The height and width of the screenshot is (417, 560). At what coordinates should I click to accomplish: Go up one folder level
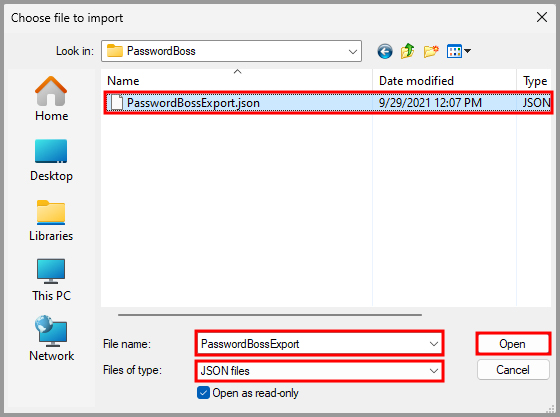pyautogui.click(x=408, y=51)
